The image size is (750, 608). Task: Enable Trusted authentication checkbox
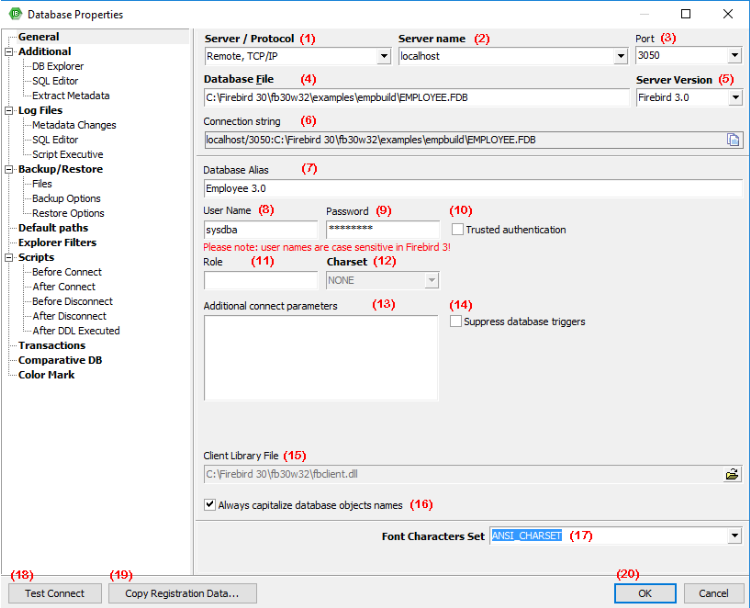click(457, 229)
